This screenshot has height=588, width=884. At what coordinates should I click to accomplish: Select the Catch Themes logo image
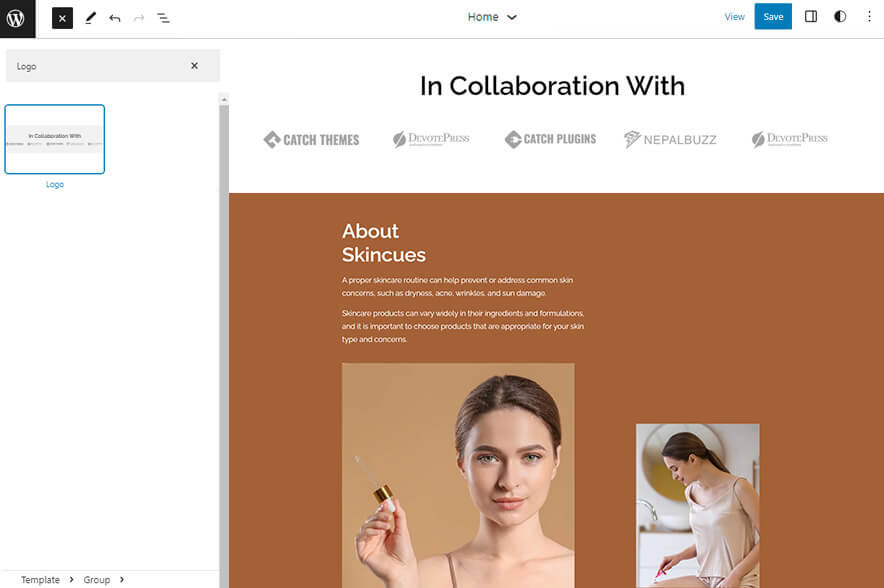311,139
